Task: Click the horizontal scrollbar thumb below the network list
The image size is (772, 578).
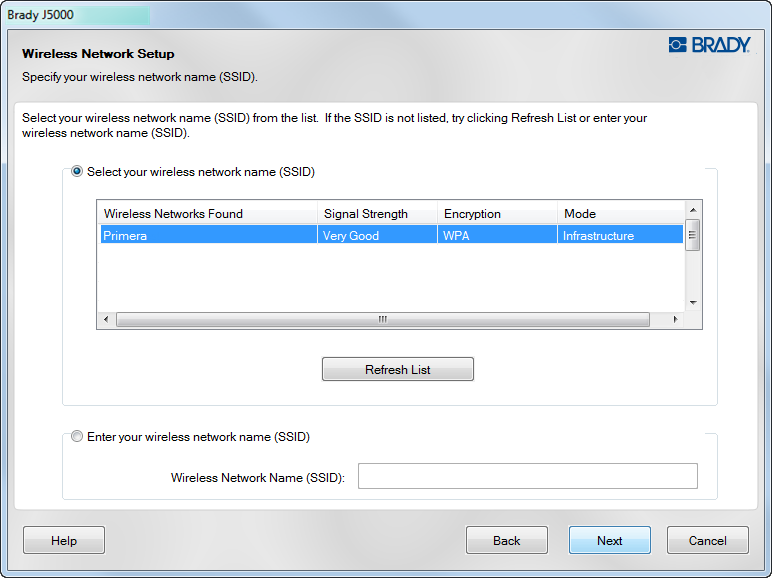Action: [382, 320]
